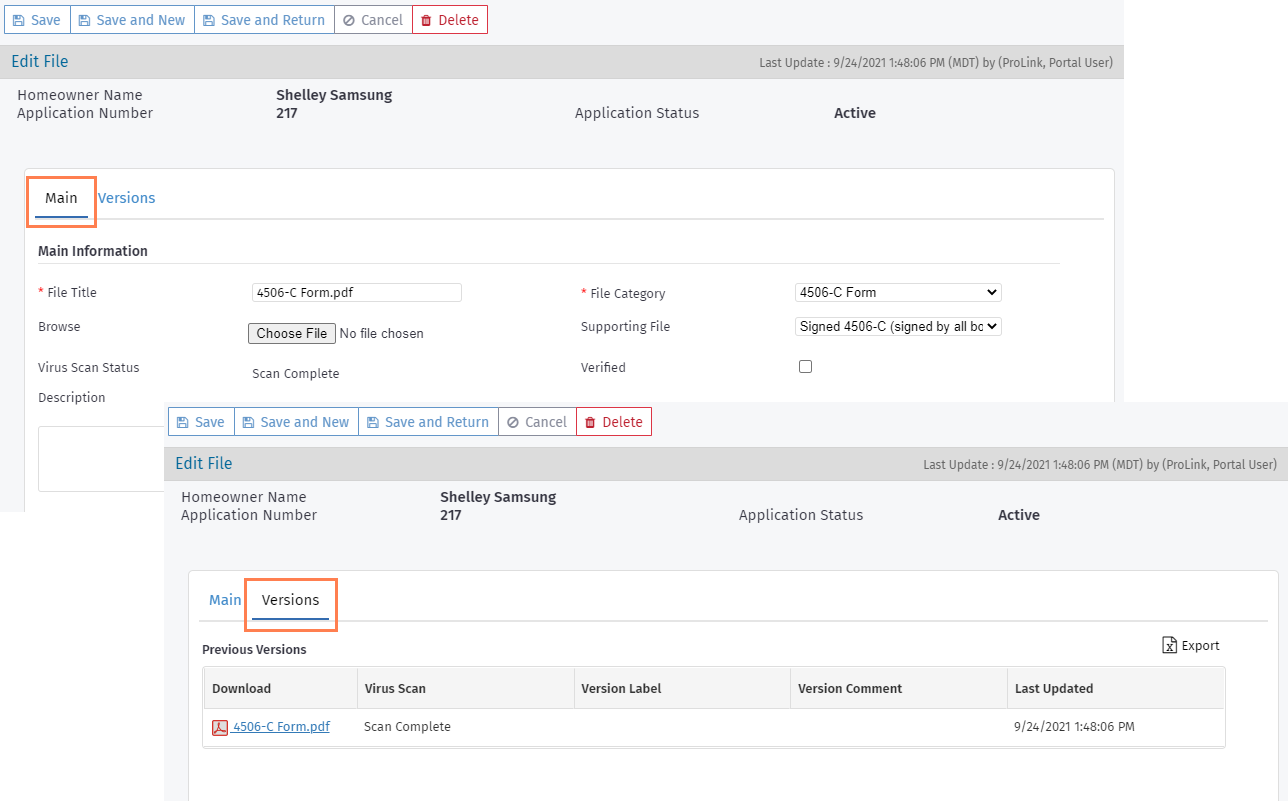Screen dimensions: 1288x801
Task: Expand the Supporting File dropdown
Action: [x=898, y=326]
